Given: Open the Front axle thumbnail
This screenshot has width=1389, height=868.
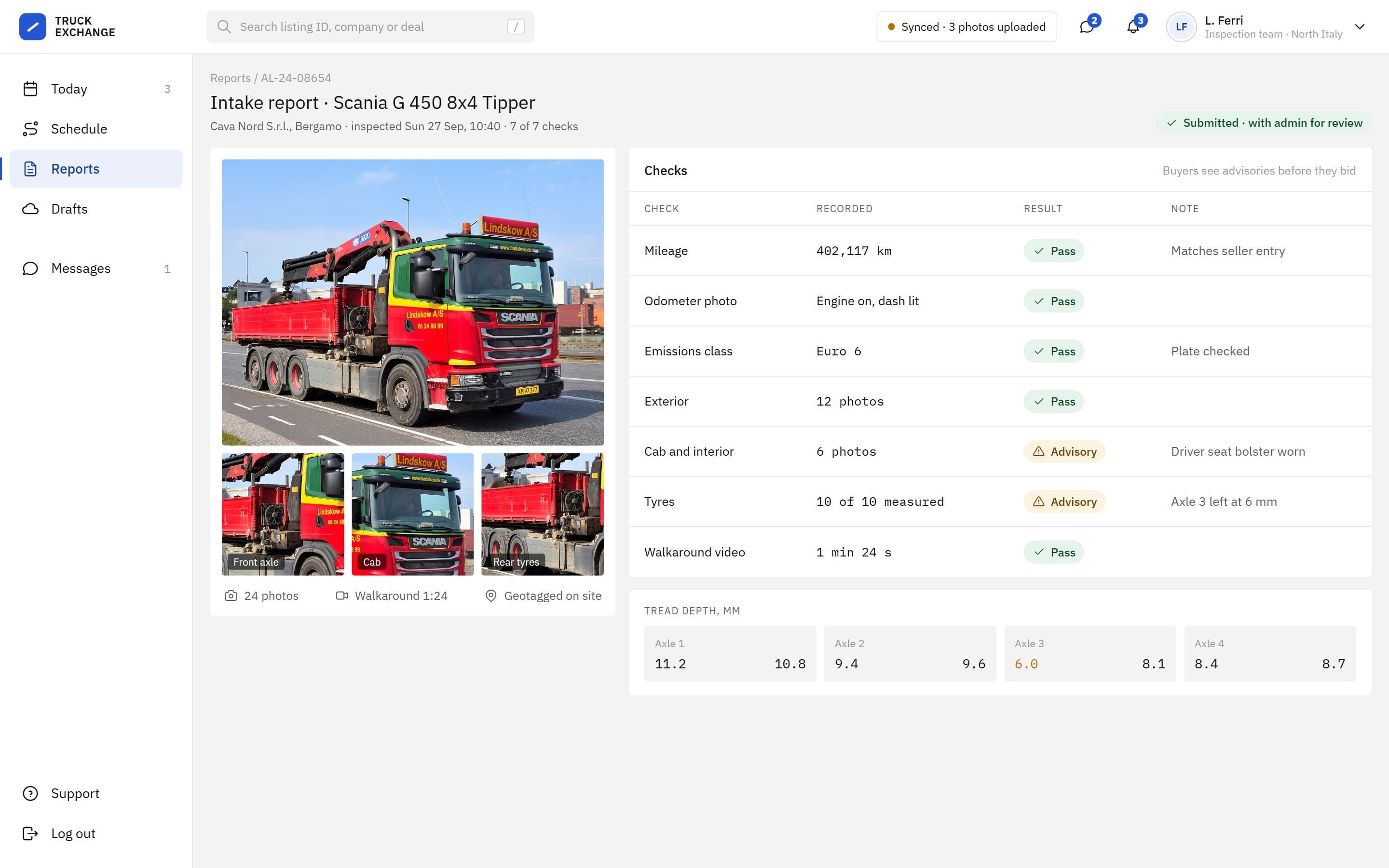Looking at the screenshot, I should tap(283, 515).
